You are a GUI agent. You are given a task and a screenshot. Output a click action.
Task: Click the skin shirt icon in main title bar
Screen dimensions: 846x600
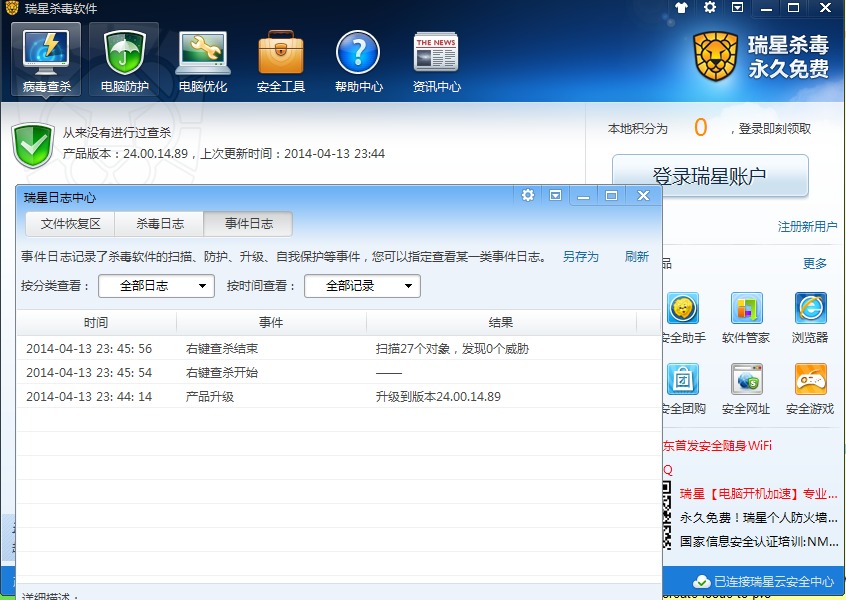tap(681, 8)
